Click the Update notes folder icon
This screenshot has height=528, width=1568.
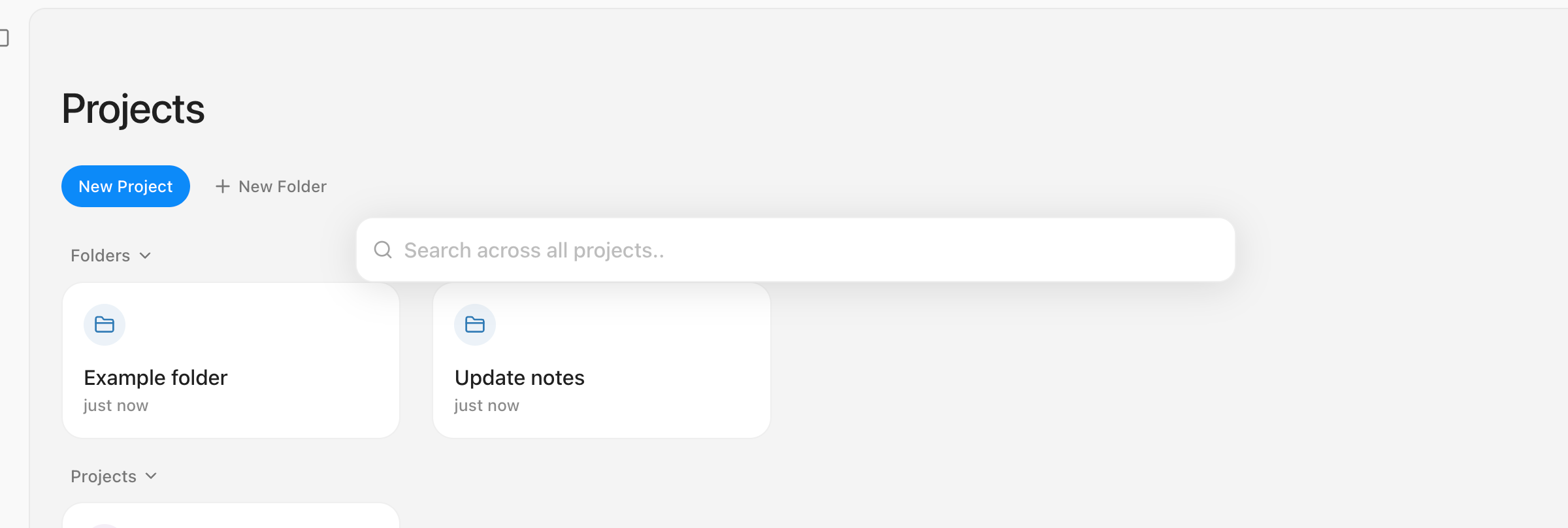(x=475, y=325)
